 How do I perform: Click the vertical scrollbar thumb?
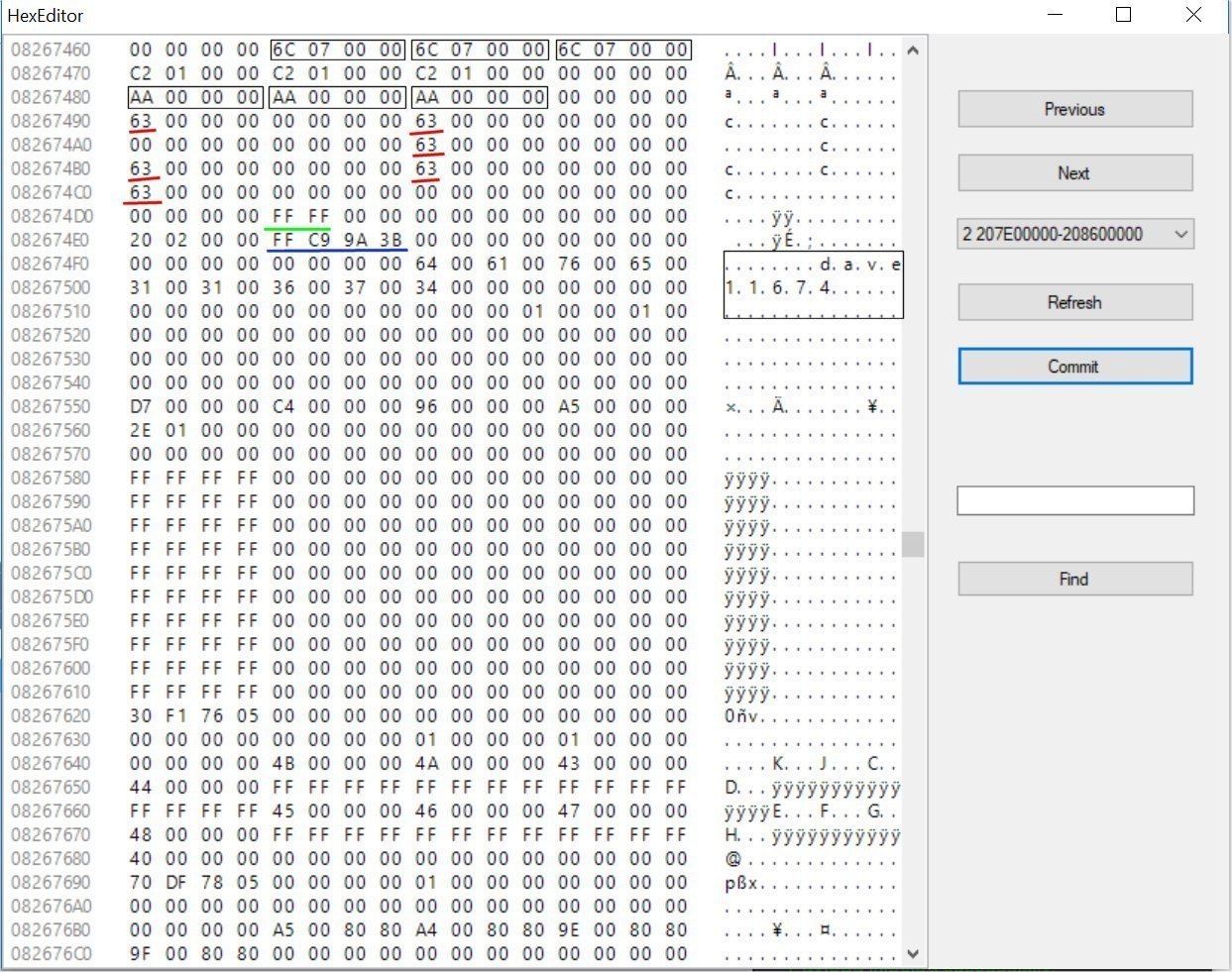click(x=913, y=544)
